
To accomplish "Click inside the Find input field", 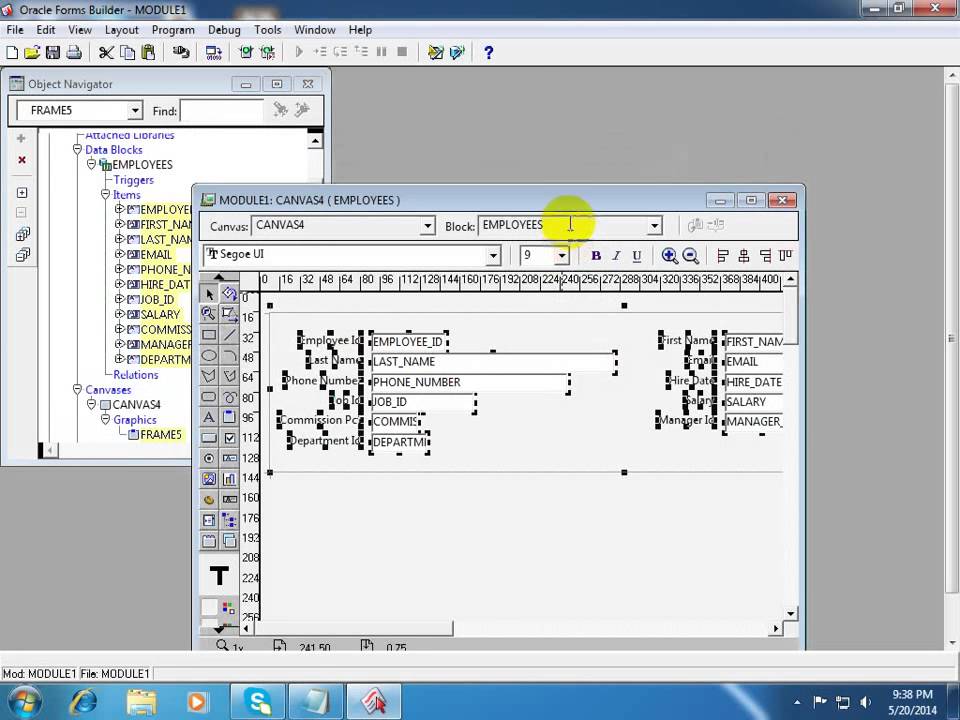I will [x=222, y=111].
